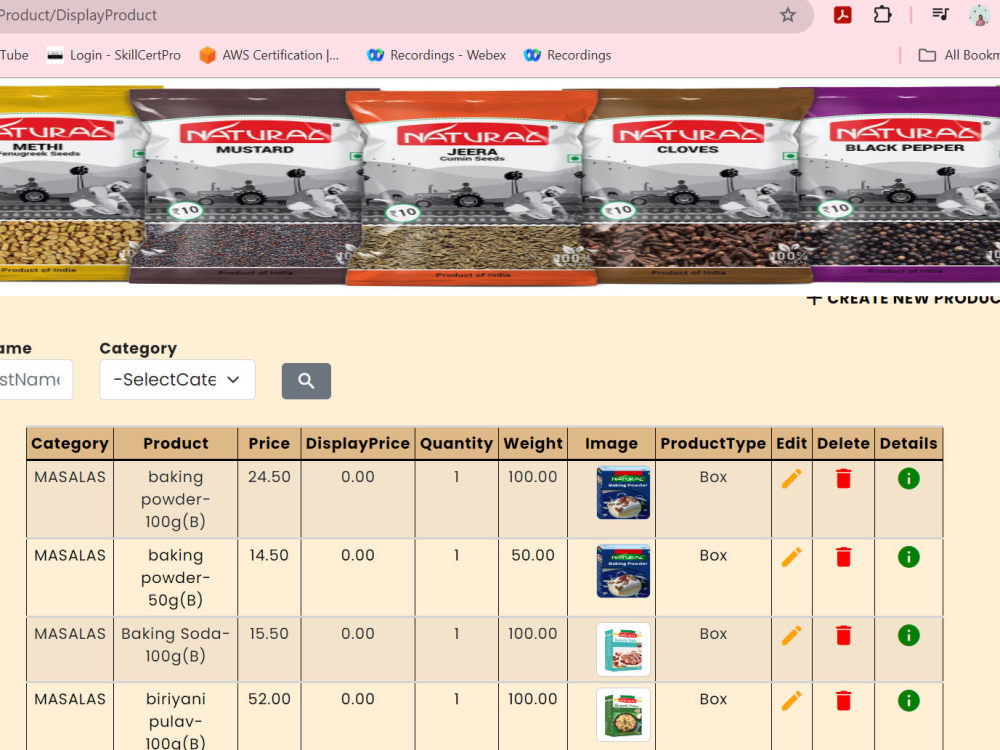This screenshot has height=750, width=1000.
Task: Click the Product column header
Action: coord(175,444)
